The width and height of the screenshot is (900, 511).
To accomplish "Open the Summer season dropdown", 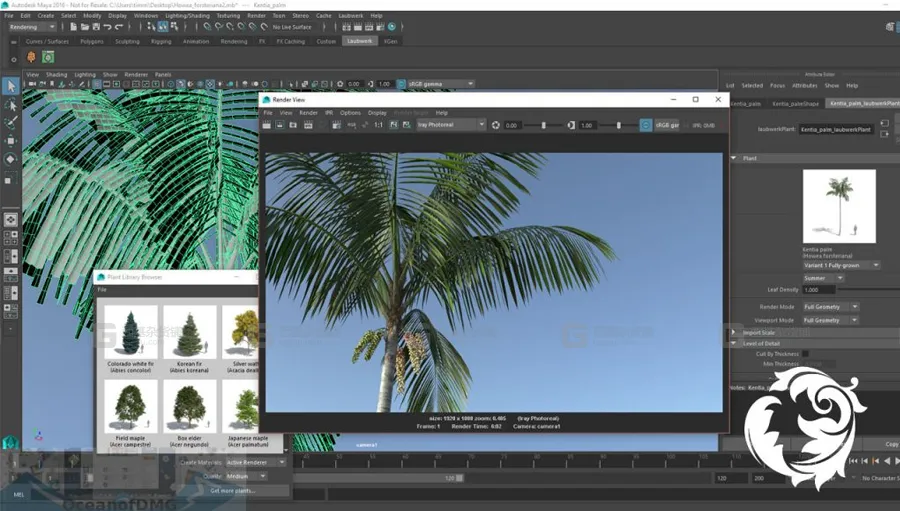I will pyautogui.click(x=823, y=278).
